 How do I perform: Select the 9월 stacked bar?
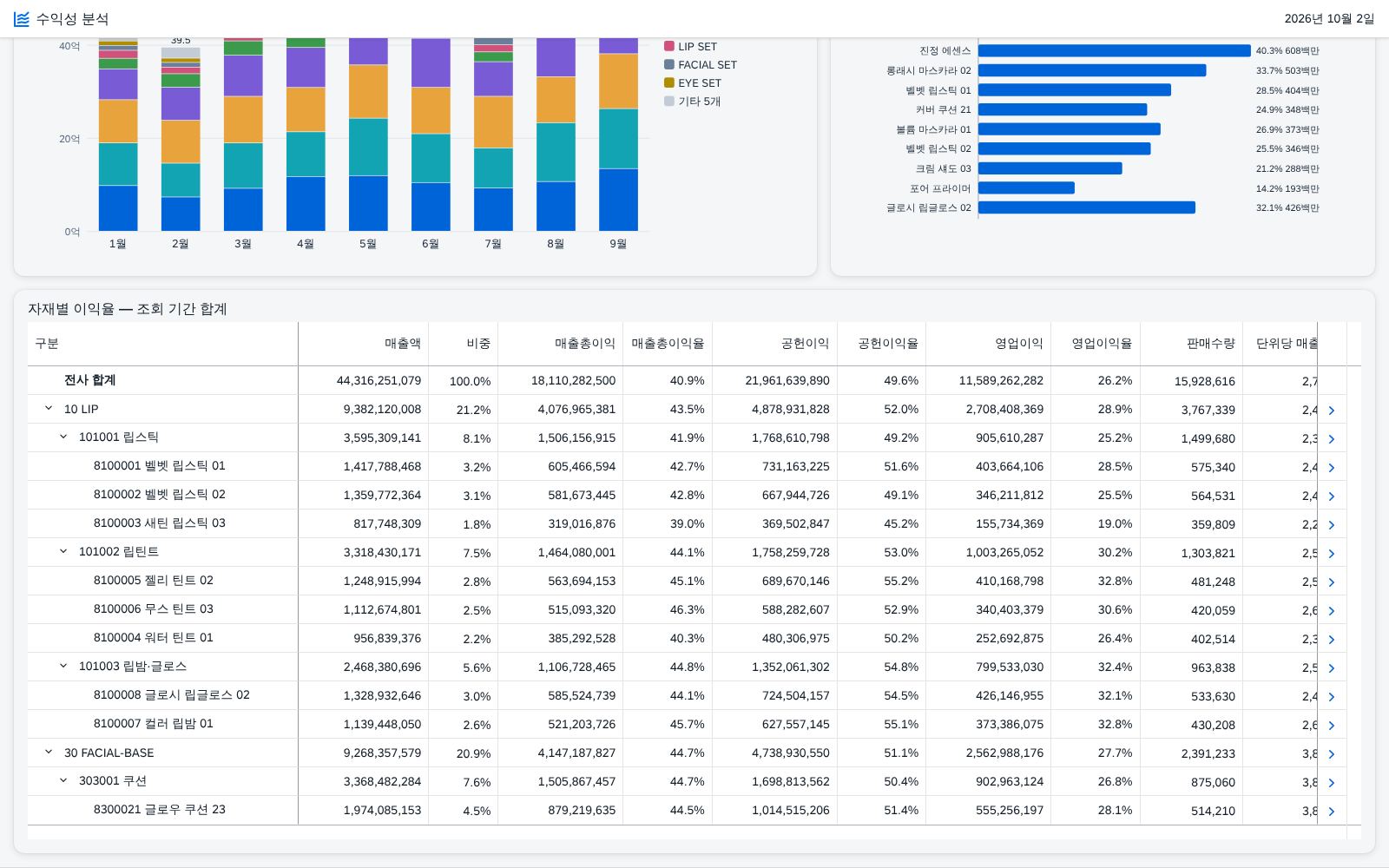[x=618, y=135]
